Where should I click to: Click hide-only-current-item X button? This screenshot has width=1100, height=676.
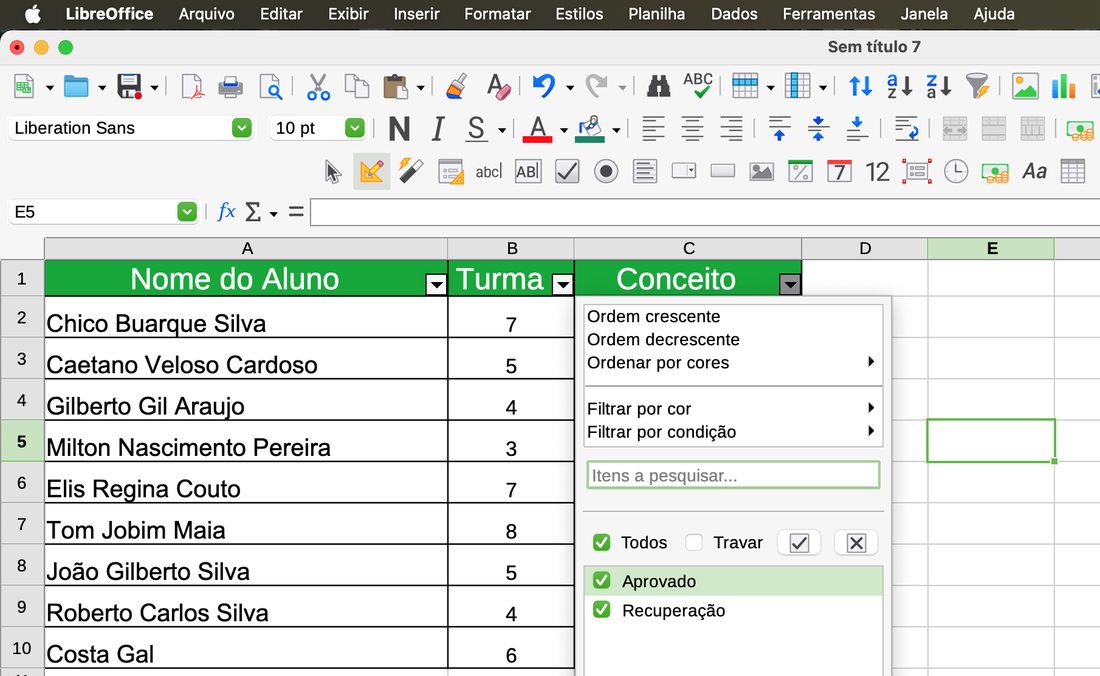tap(856, 543)
